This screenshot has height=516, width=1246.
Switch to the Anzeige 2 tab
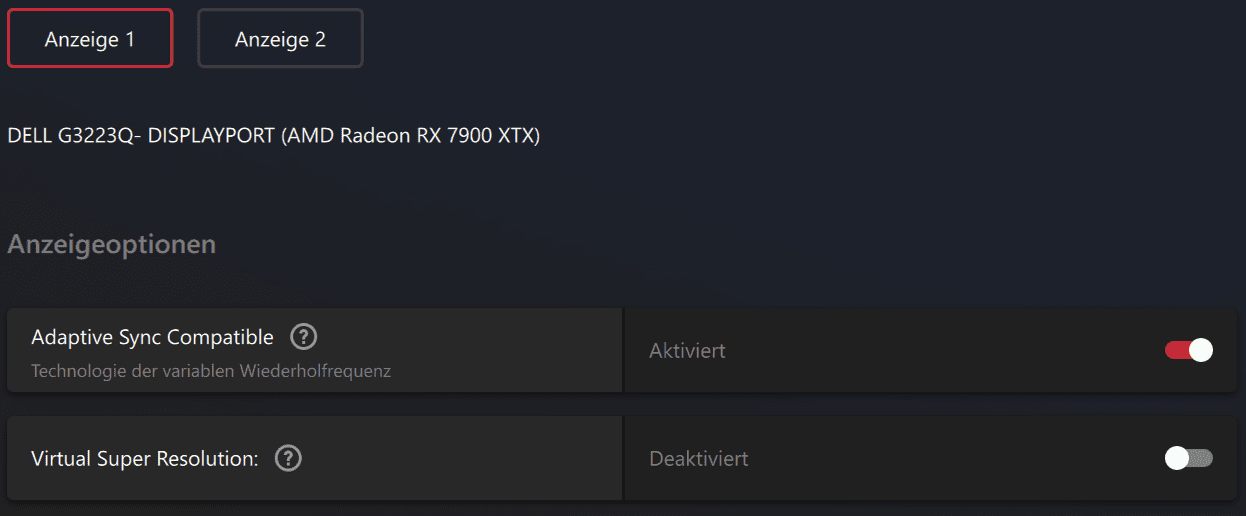coord(280,39)
